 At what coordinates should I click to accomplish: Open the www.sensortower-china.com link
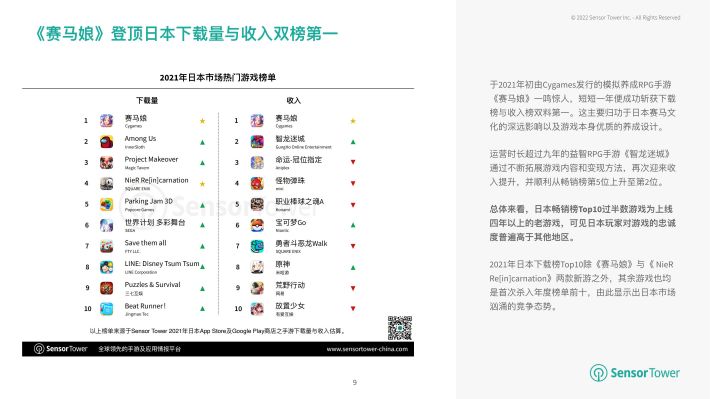tap(367, 349)
